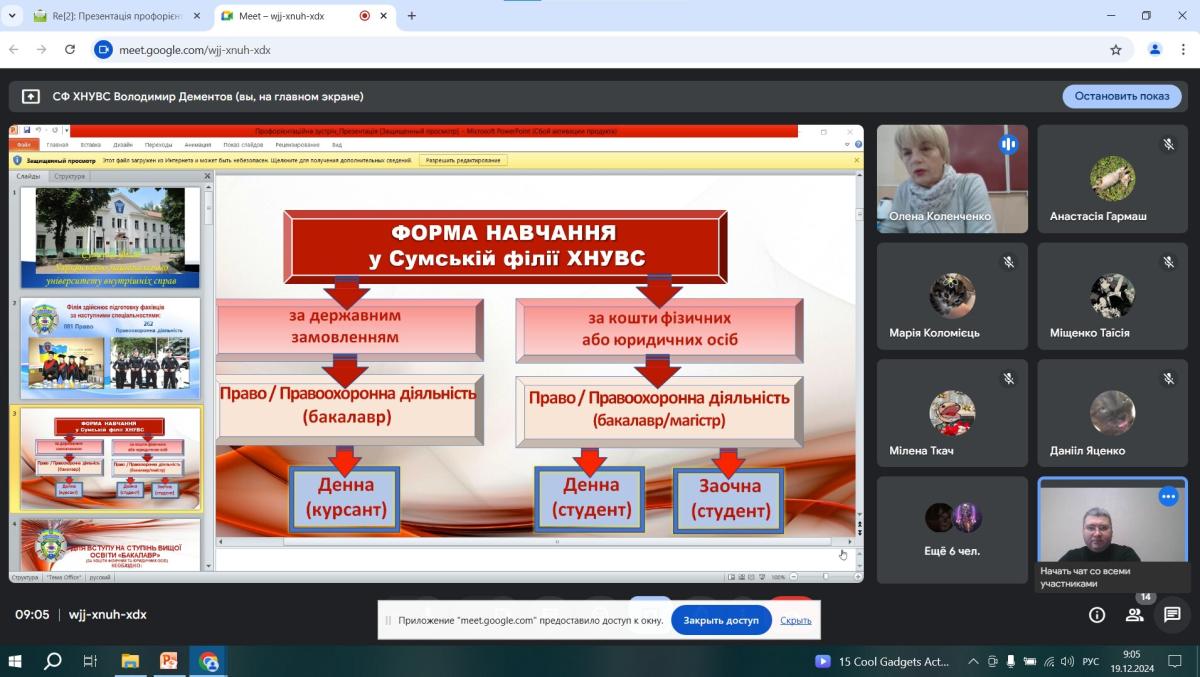This screenshot has width=1200, height=677.
Task: Open three-dot options on your video tile
Action: 1168,496
